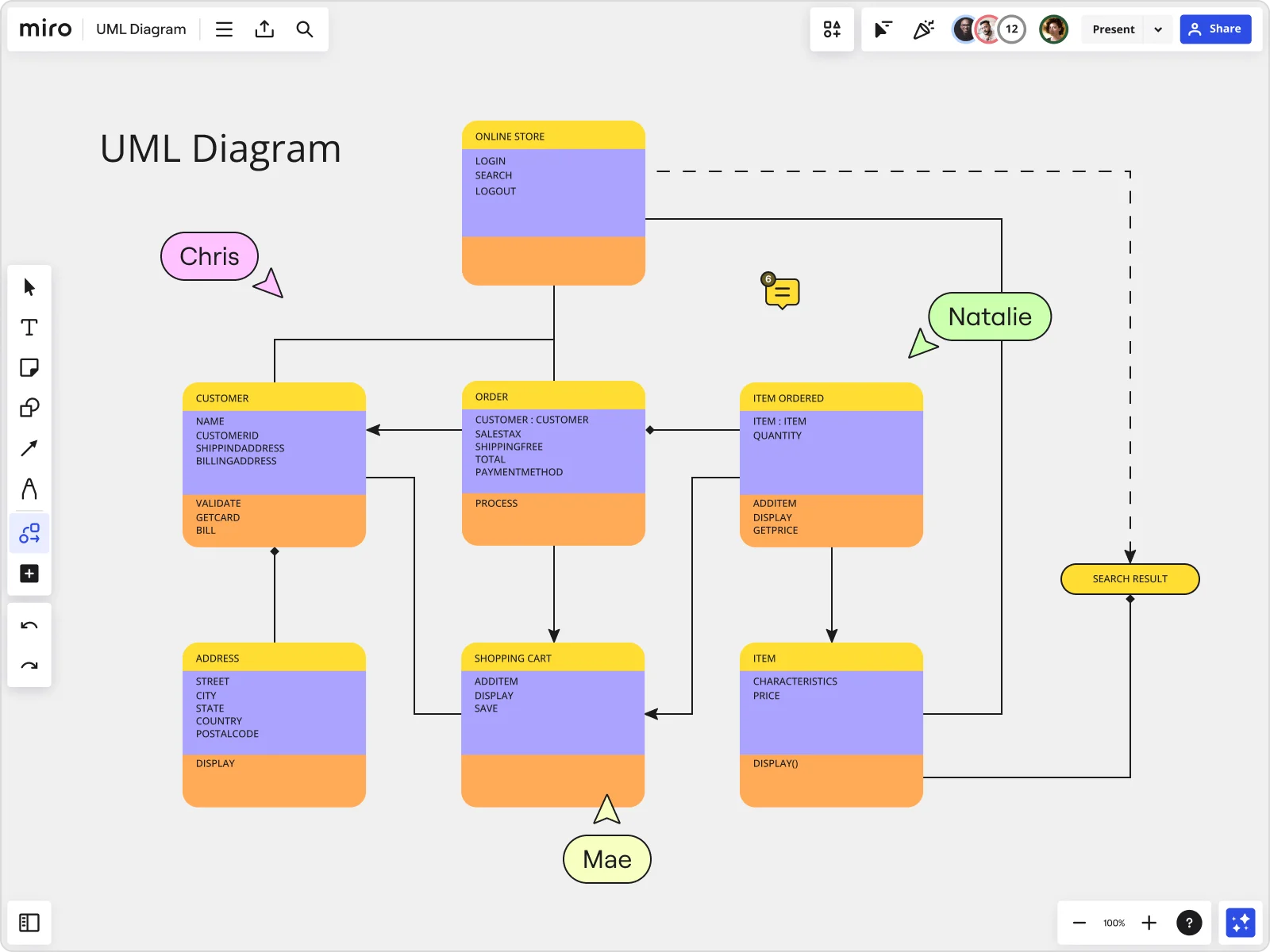Open the apps and integrations panel
The width and height of the screenshot is (1270, 952).
tap(832, 29)
